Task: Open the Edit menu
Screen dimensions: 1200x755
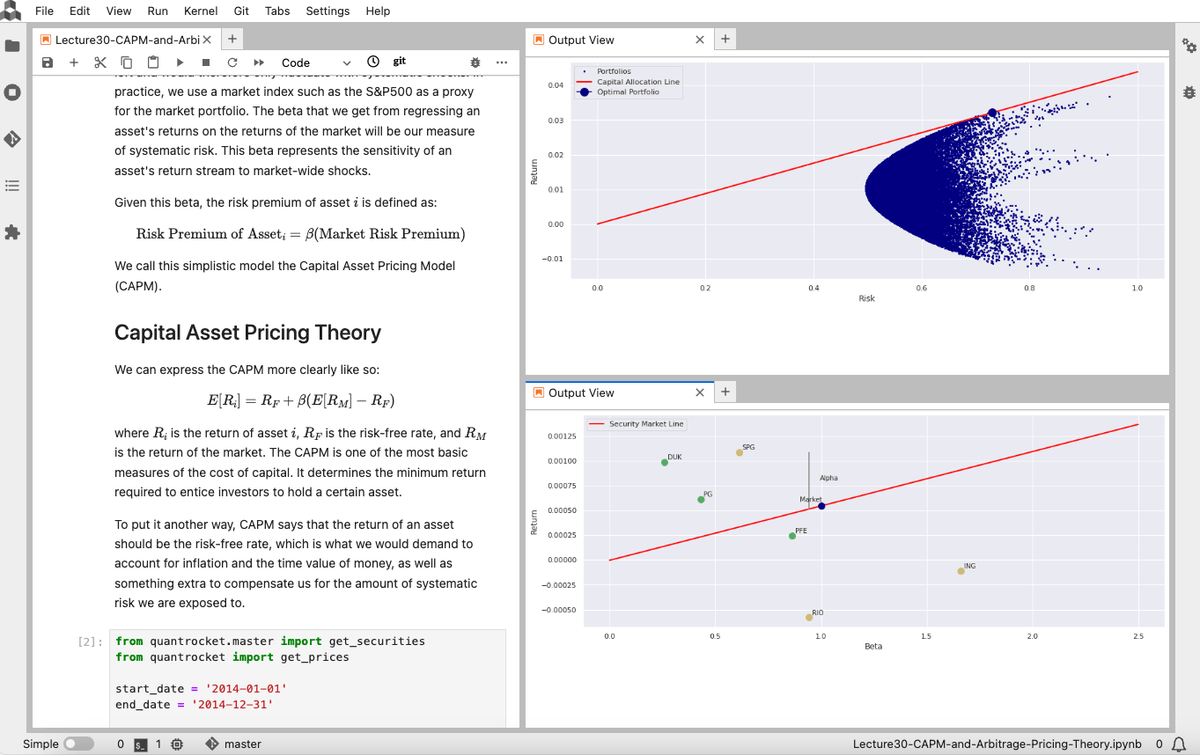Action: point(80,11)
